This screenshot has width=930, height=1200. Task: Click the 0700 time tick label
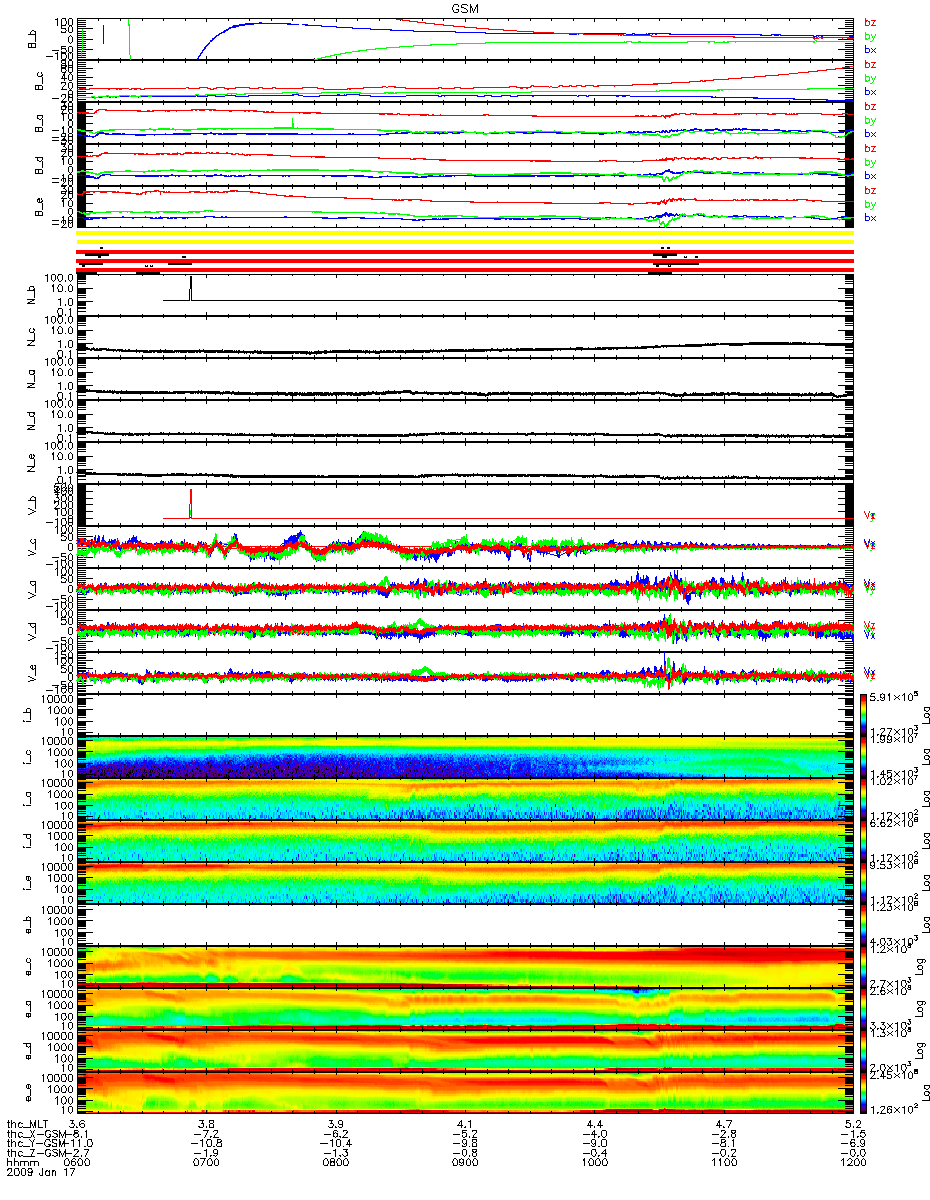(x=207, y=1162)
